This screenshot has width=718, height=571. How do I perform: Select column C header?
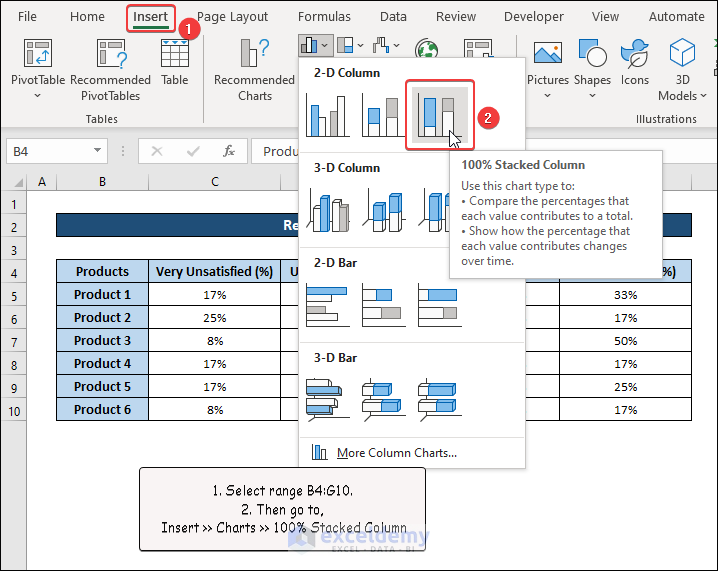(x=214, y=182)
